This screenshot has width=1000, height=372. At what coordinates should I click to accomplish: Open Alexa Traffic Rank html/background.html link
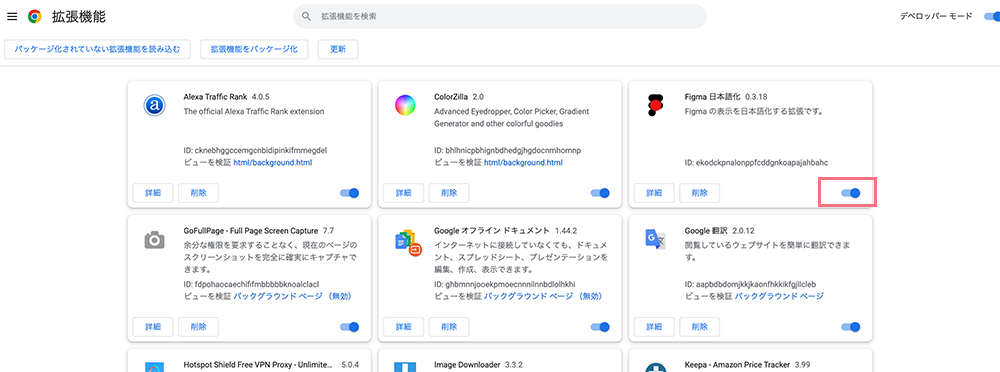[x=273, y=163]
